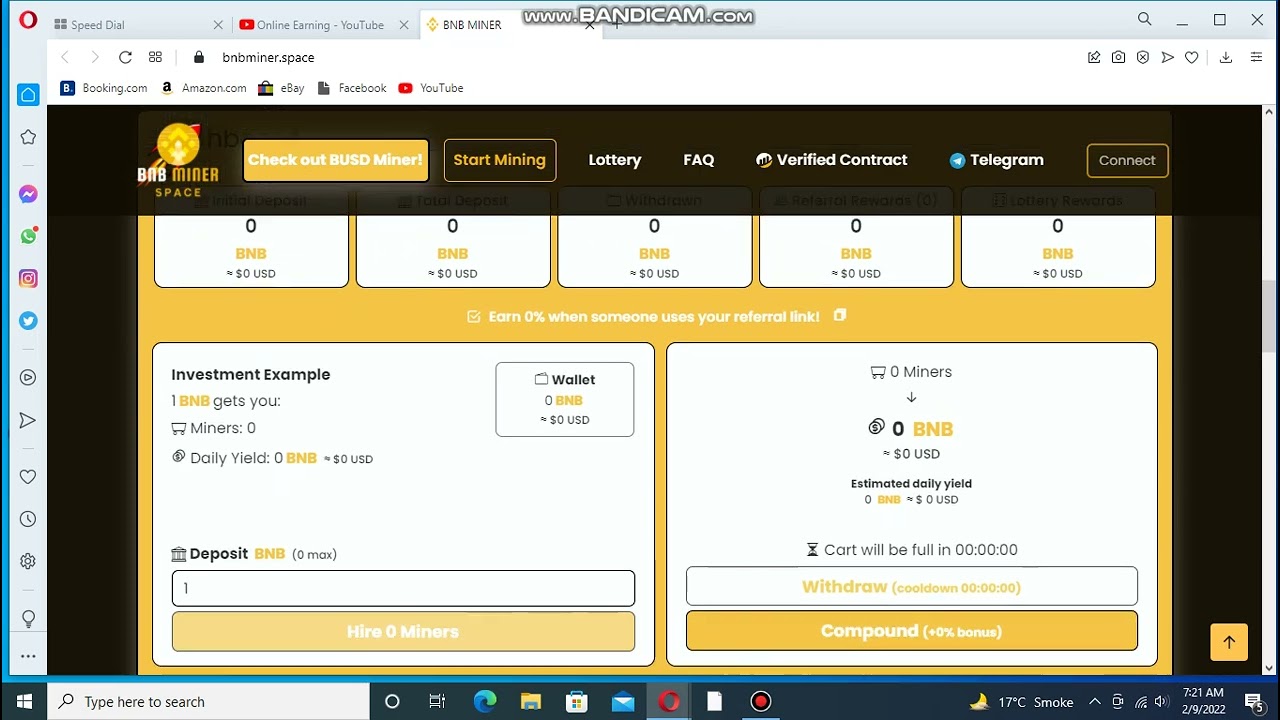Open the lightbulb icon in sidebar
Screen dimensions: 1280x720
pyautogui.click(x=28, y=618)
